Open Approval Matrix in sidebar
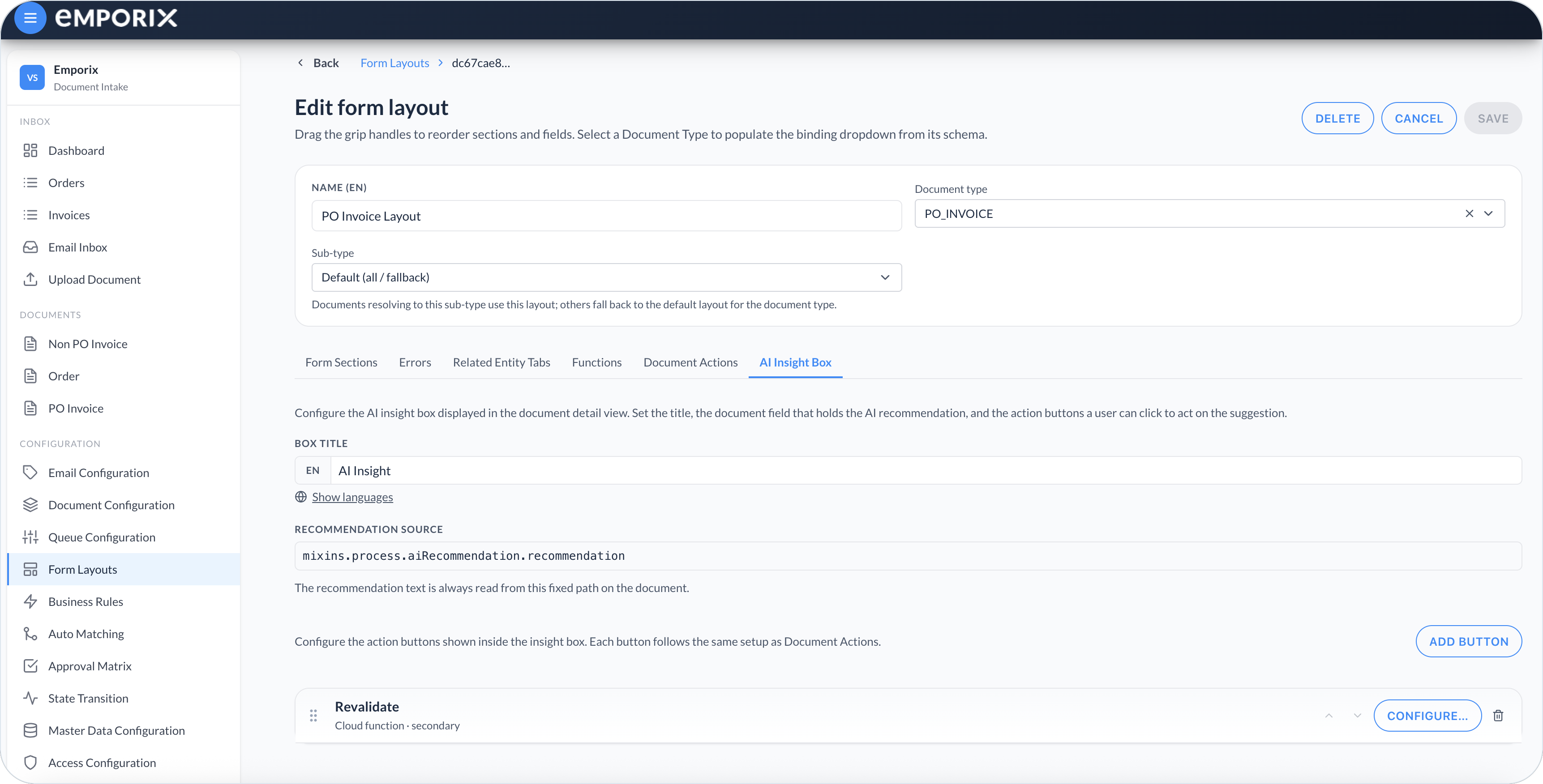The image size is (1543, 784). pyautogui.click(x=124, y=666)
